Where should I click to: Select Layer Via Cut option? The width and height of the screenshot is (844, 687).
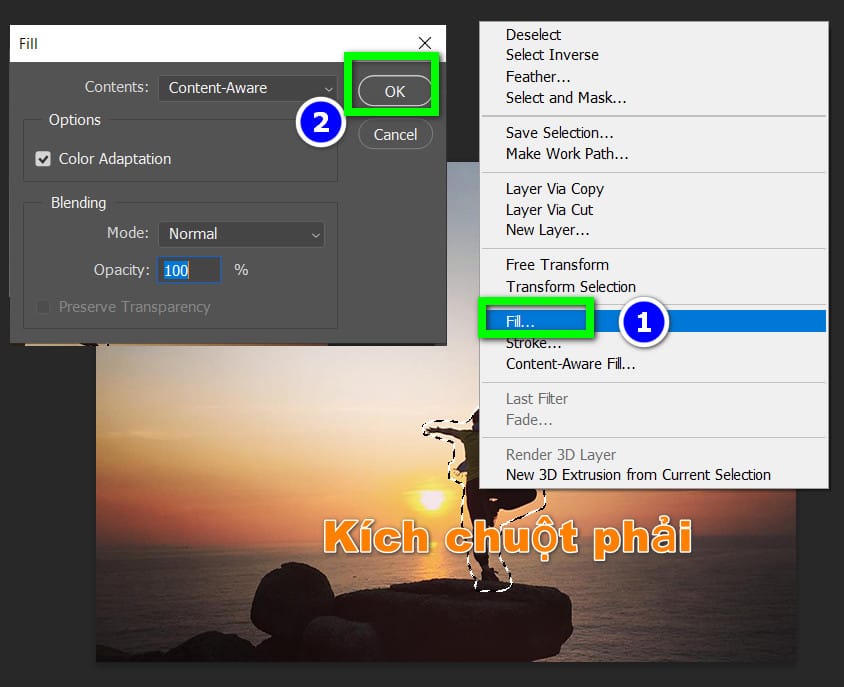(549, 210)
